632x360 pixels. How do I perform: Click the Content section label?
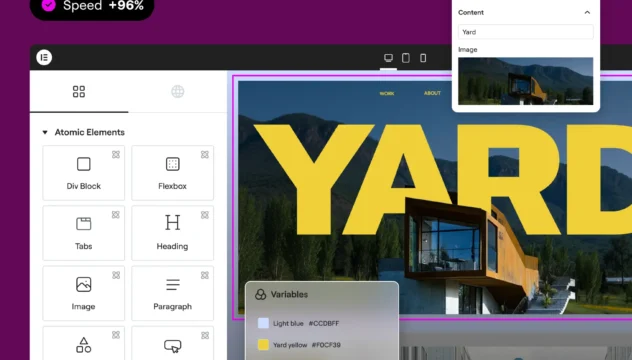(x=471, y=12)
